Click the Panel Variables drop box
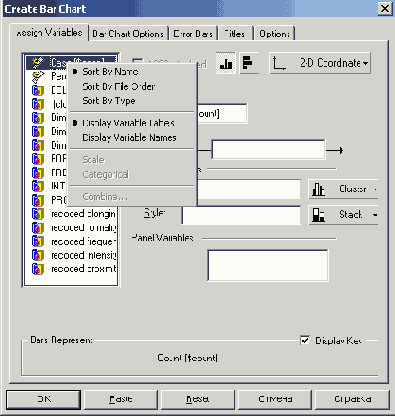The height and width of the screenshot is (416, 395). pyautogui.click(x=268, y=265)
